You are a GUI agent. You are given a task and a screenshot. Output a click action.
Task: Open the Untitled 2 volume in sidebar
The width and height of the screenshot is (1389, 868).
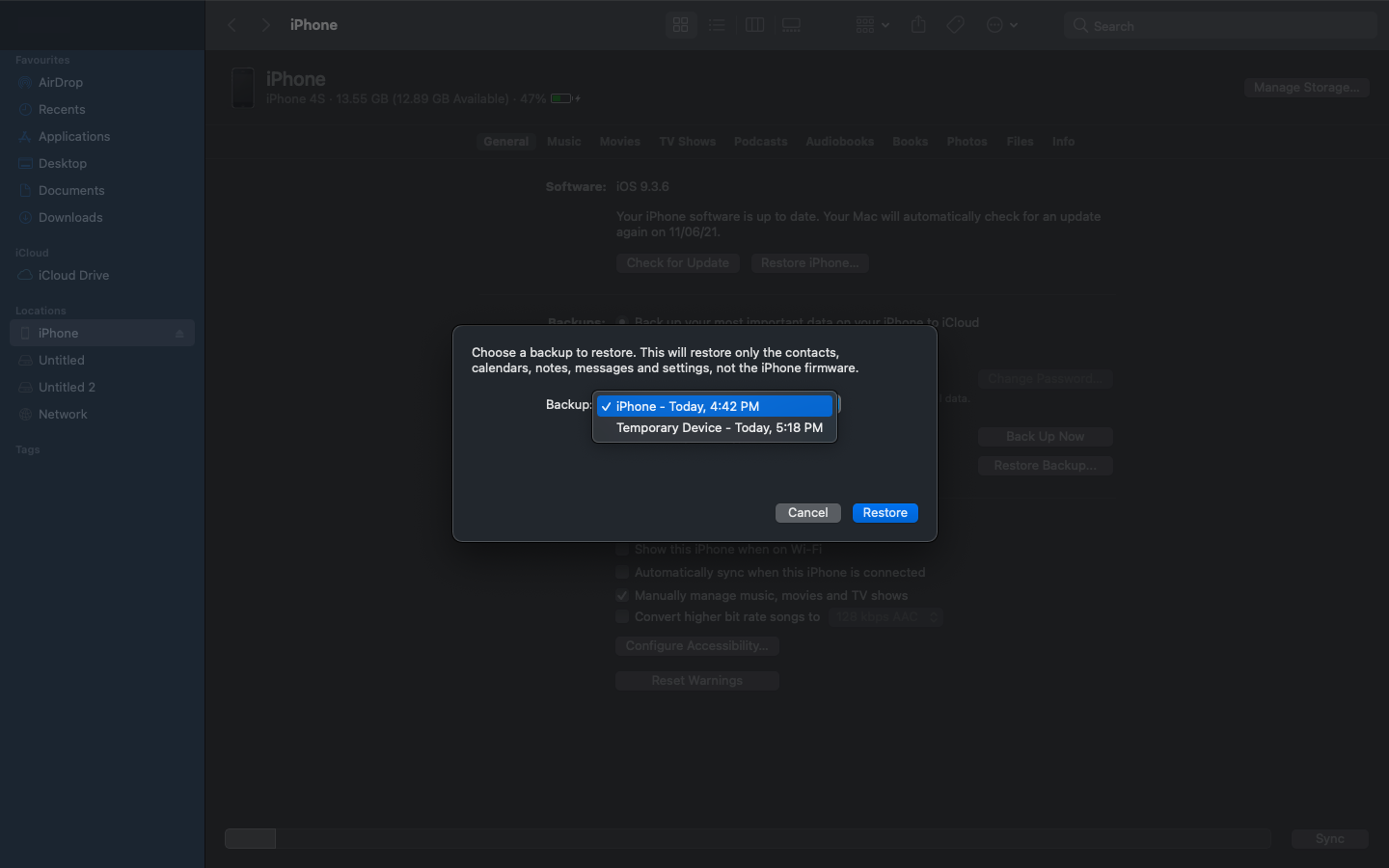102,388
